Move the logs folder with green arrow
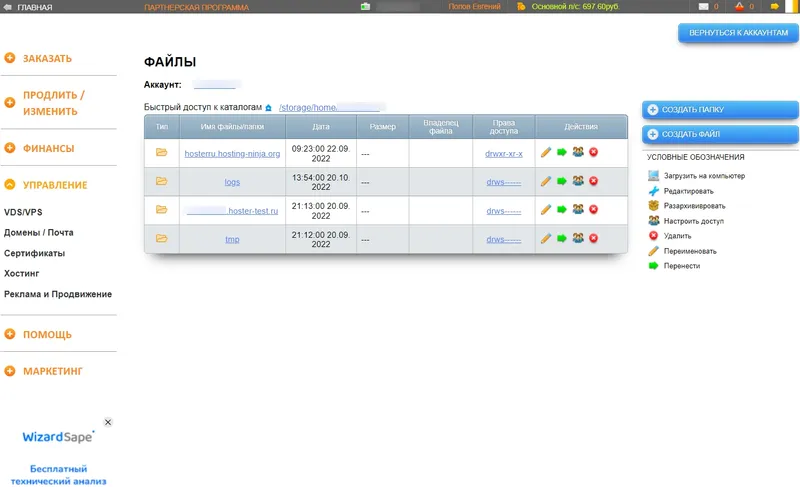 562,181
